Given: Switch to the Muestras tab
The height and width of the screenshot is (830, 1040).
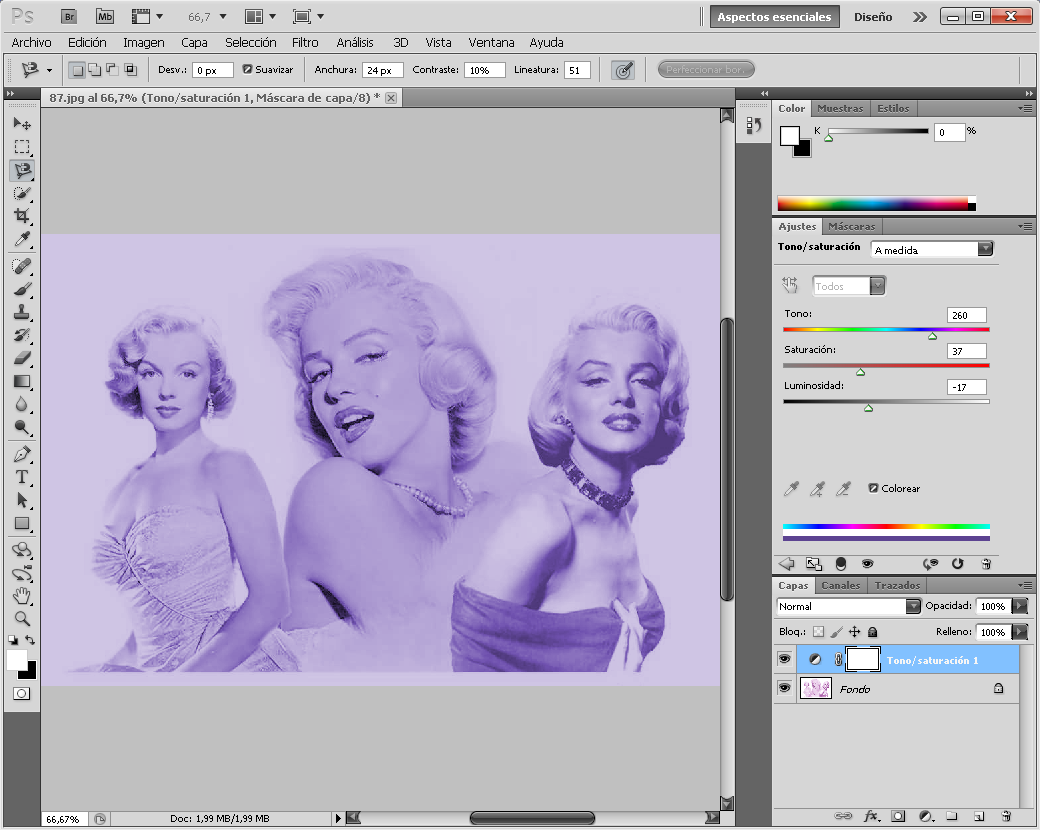Looking at the screenshot, I should pos(840,108).
